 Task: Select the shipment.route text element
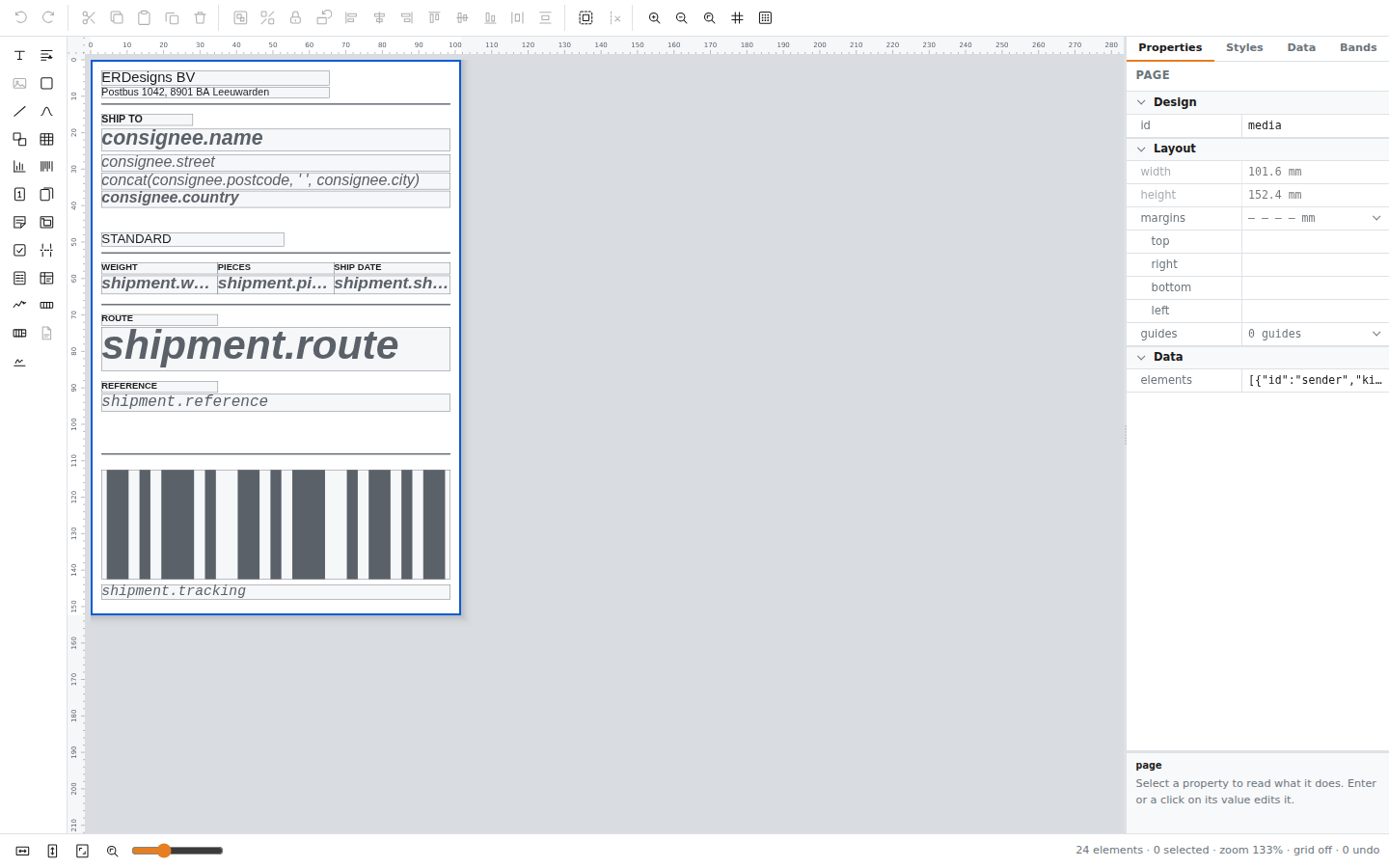[x=276, y=348]
